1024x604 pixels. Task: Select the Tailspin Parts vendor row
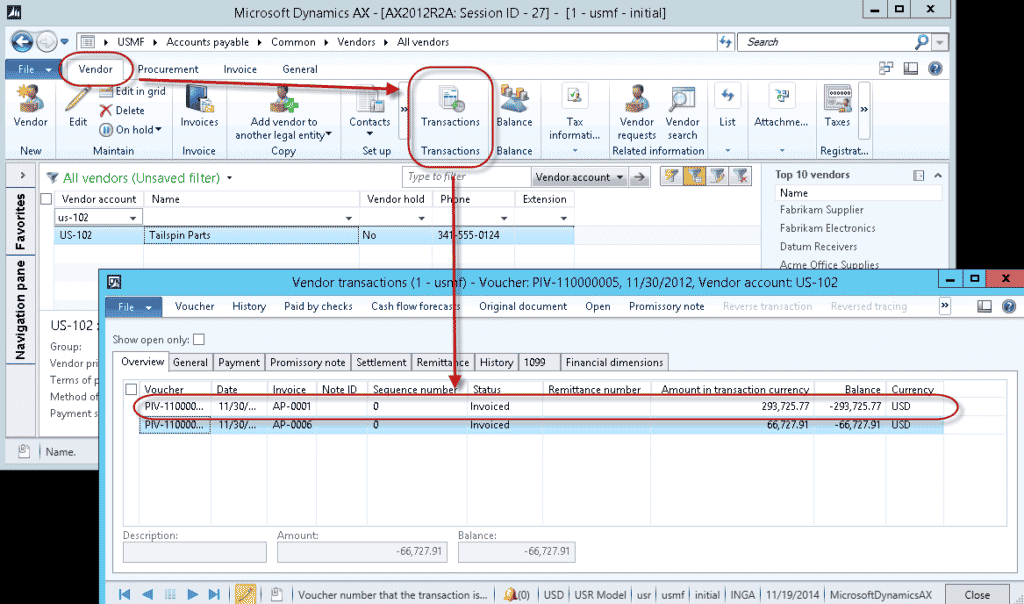tap(313, 235)
